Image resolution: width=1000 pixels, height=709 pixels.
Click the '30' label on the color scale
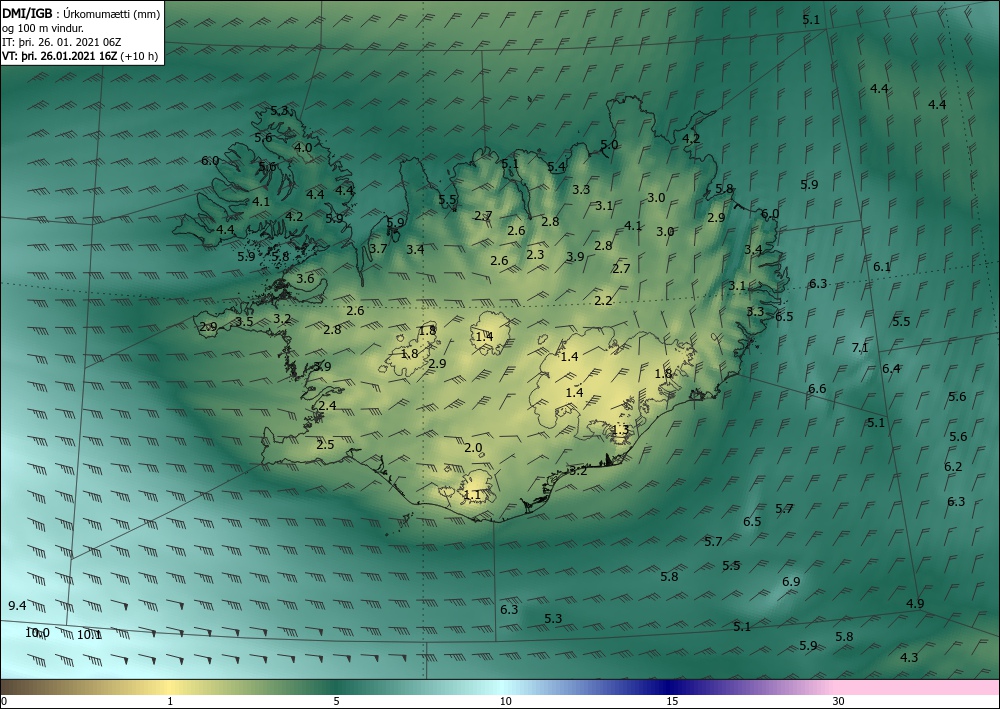[x=838, y=702]
